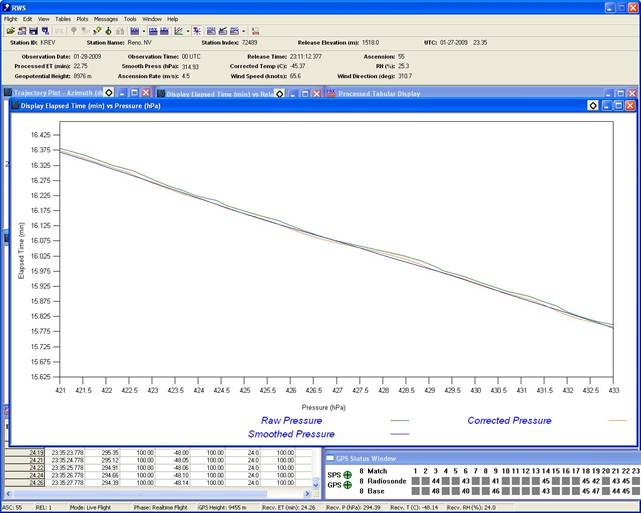This screenshot has width=641, height=513.
Task: Click the Smoothed Pressure legend line sample
Action: tap(400, 434)
